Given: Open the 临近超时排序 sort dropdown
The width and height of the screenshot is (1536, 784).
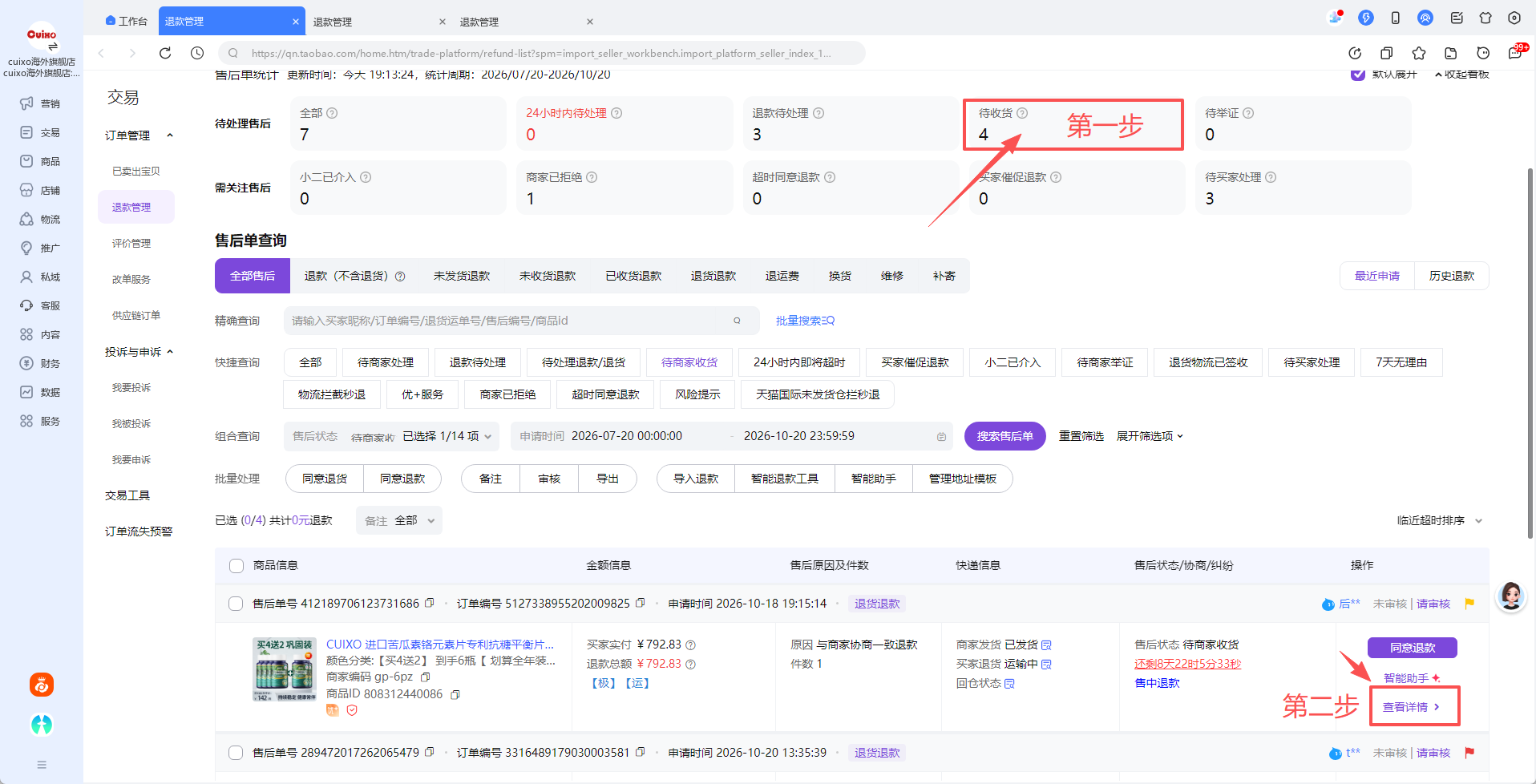Looking at the screenshot, I should coord(1440,520).
